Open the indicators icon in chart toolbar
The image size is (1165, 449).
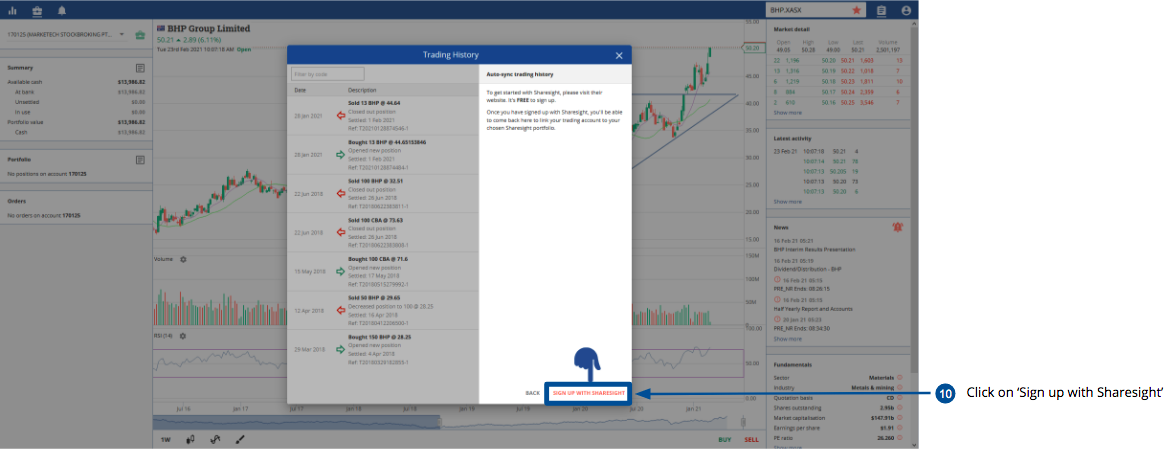215,439
